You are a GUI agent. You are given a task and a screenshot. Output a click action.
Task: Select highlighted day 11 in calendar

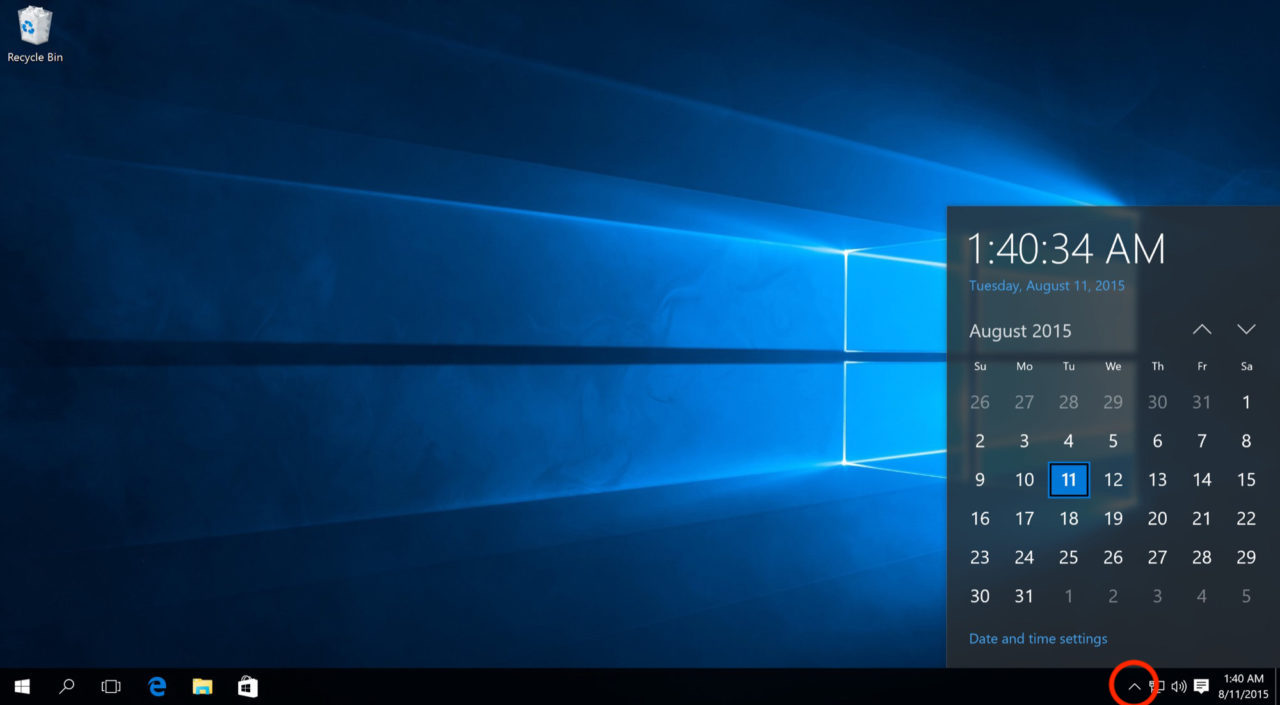[1069, 480]
